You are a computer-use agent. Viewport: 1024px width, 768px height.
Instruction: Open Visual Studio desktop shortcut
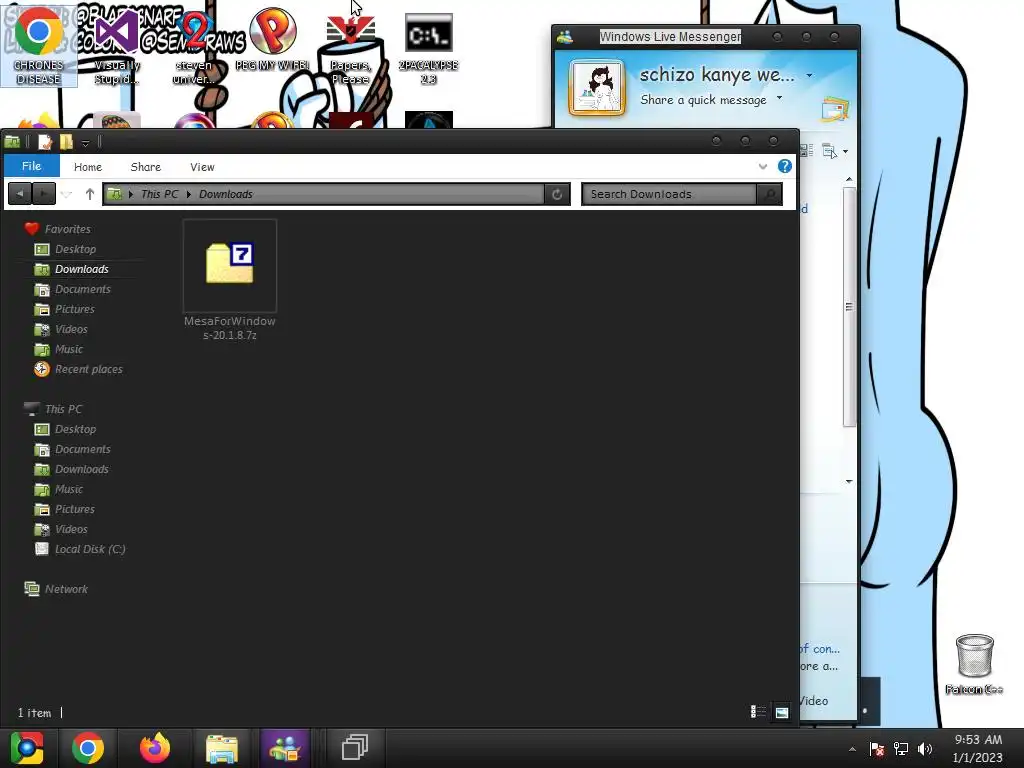117,48
